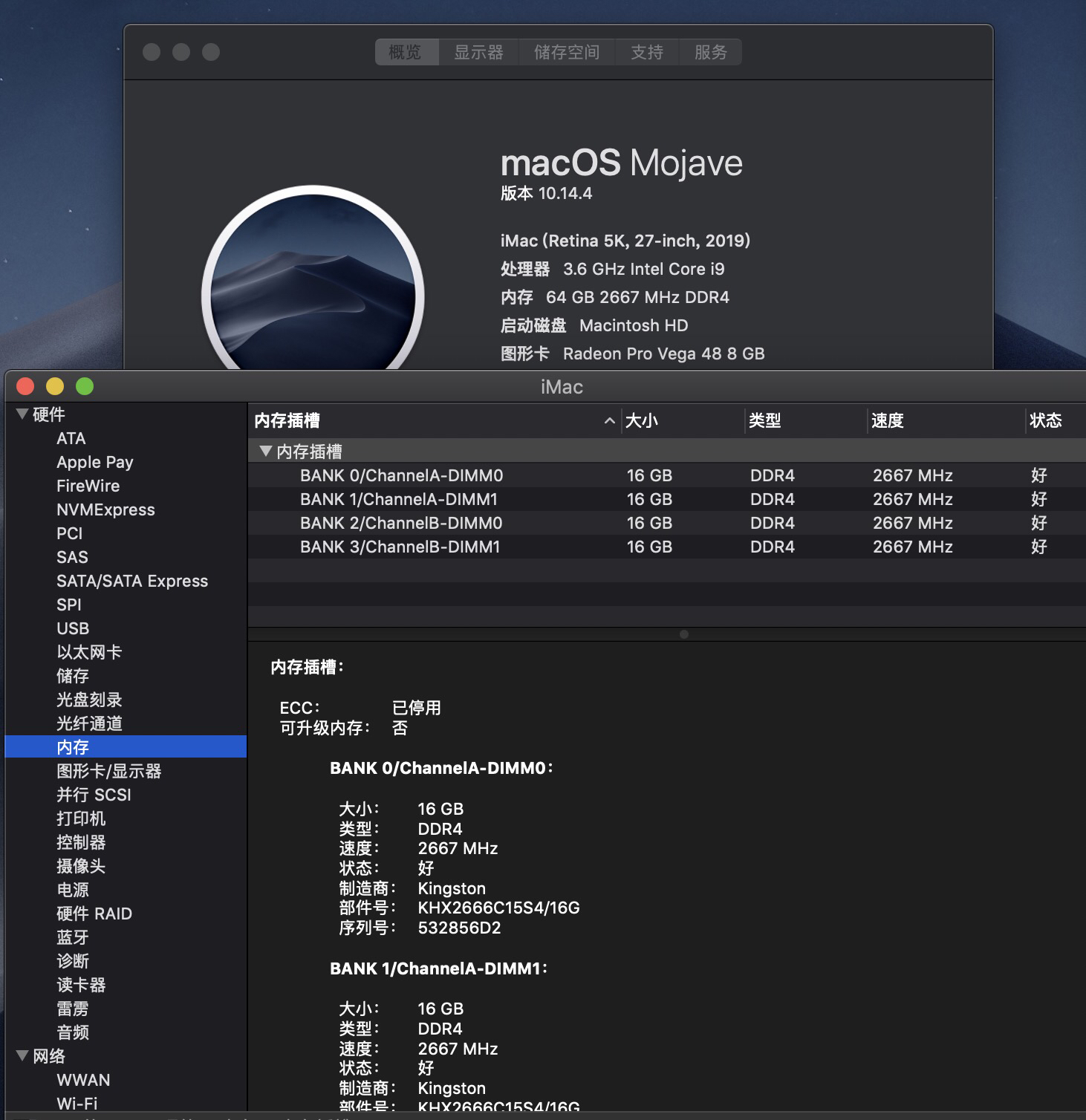Open the 储存空间 tab
Screen dimensions: 1086x1120
pyautogui.click(x=567, y=52)
